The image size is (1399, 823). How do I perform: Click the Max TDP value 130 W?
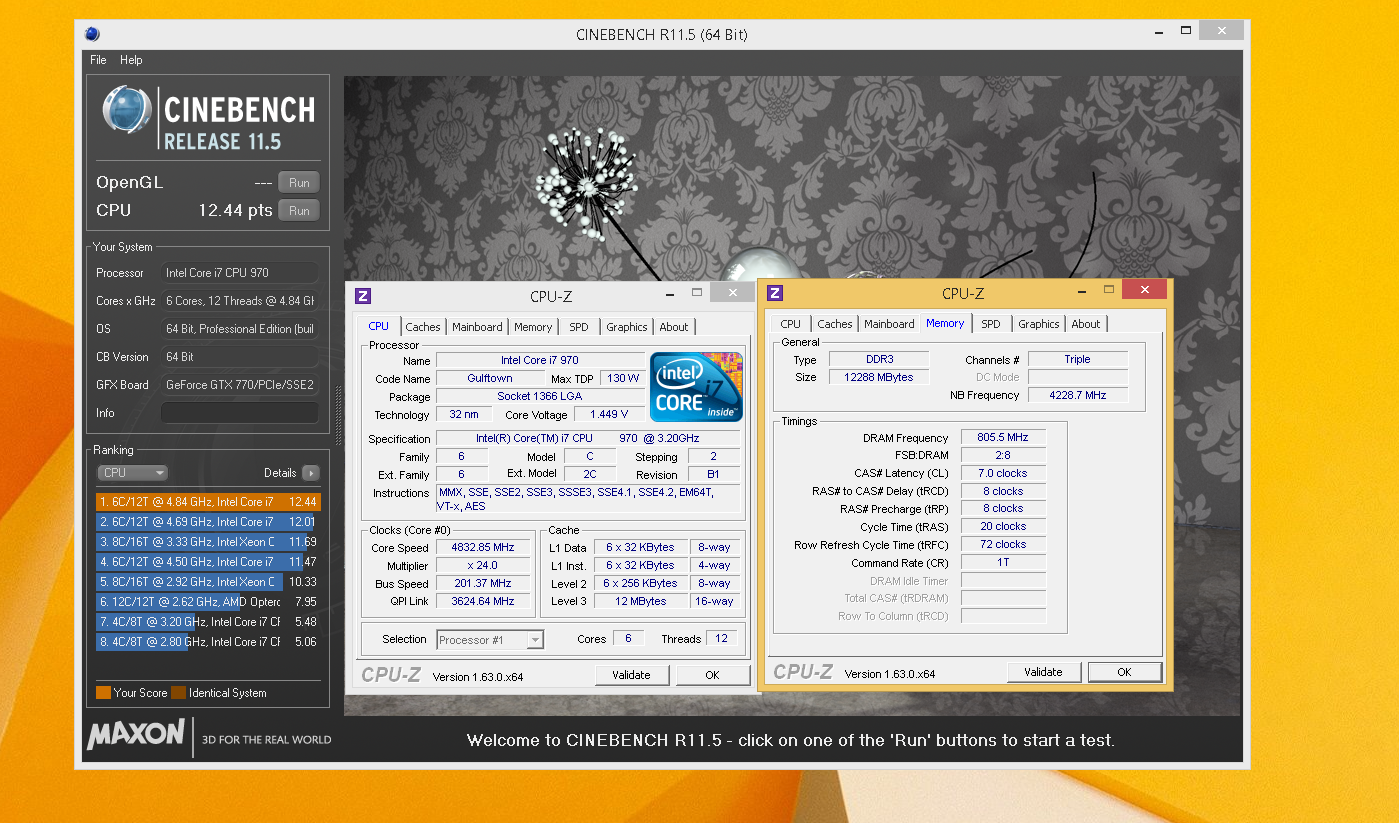coord(623,379)
